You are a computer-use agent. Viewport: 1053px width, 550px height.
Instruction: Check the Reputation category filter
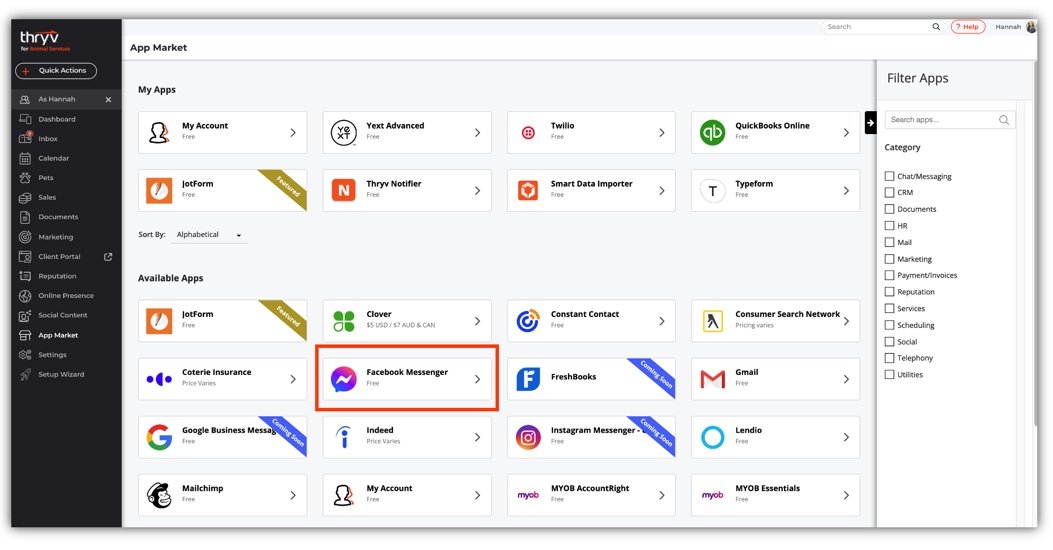click(x=889, y=291)
